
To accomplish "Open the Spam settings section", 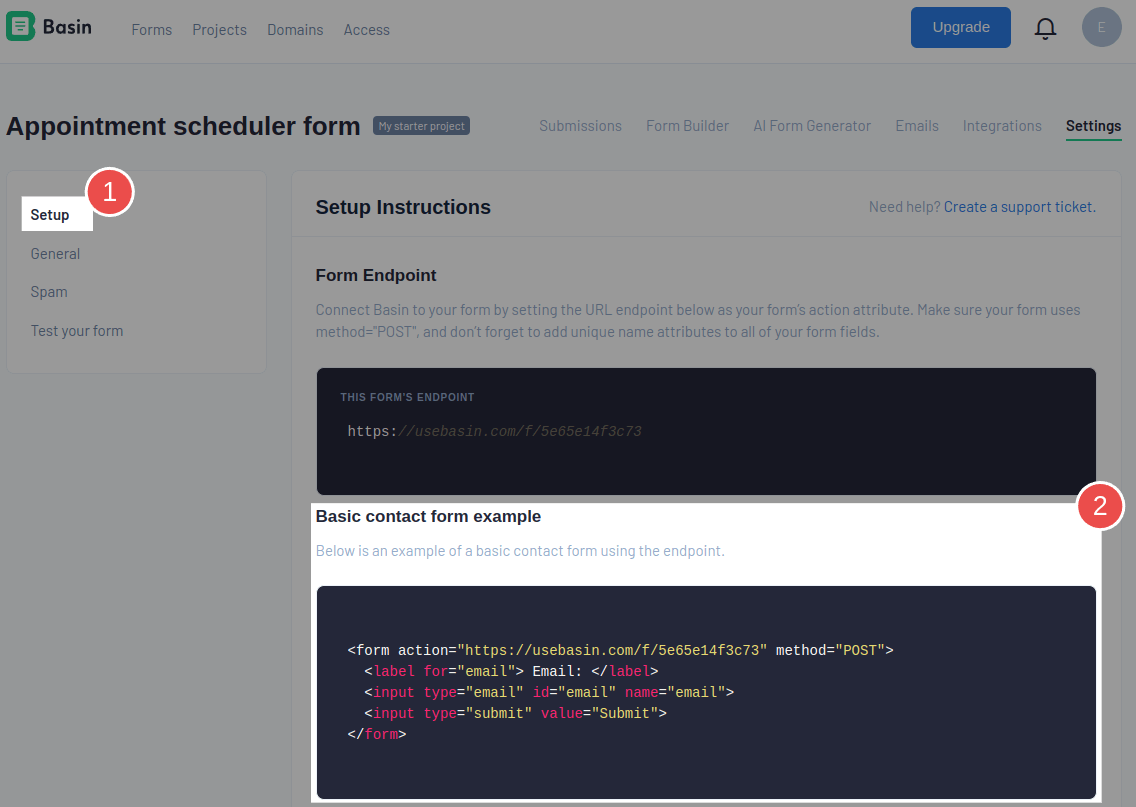I will 49,291.
